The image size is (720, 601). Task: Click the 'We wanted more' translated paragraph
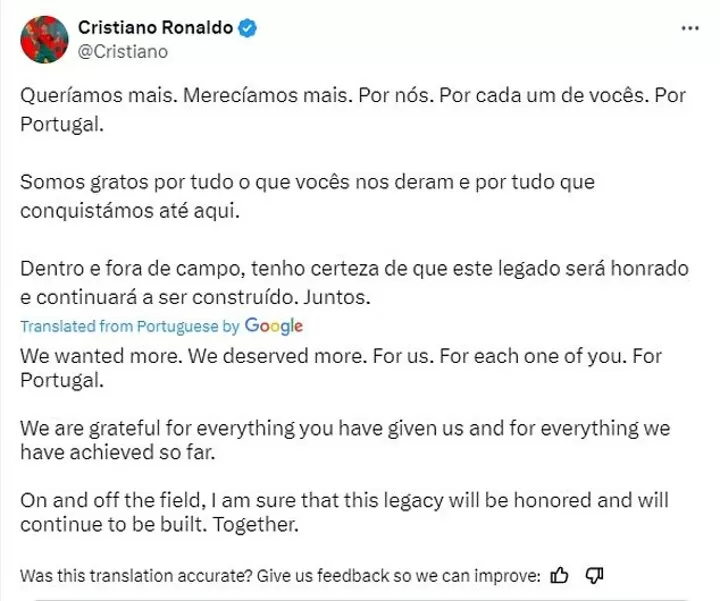click(x=341, y=368)
